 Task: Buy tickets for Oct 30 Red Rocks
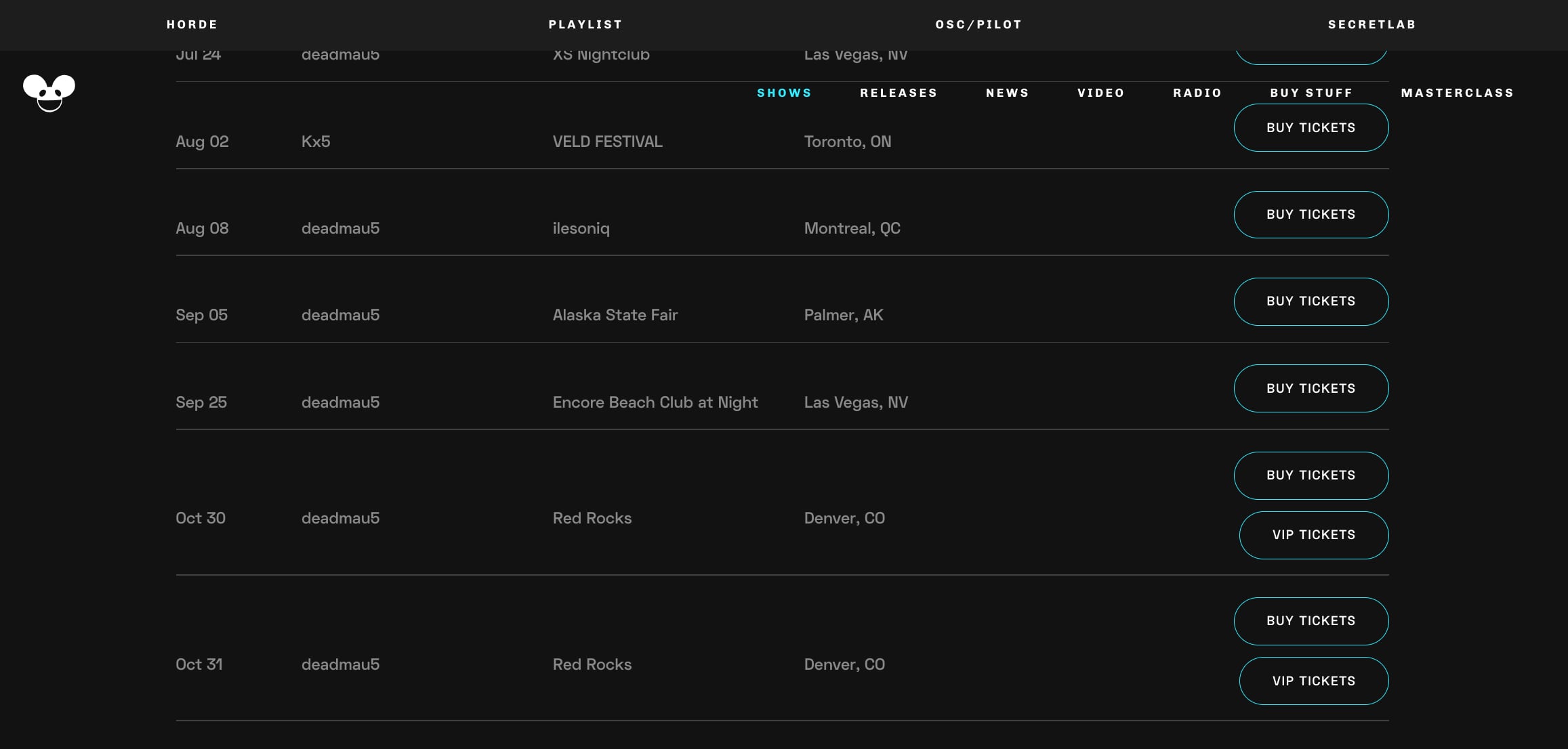pyautogui.click(x=1311, y=475)
